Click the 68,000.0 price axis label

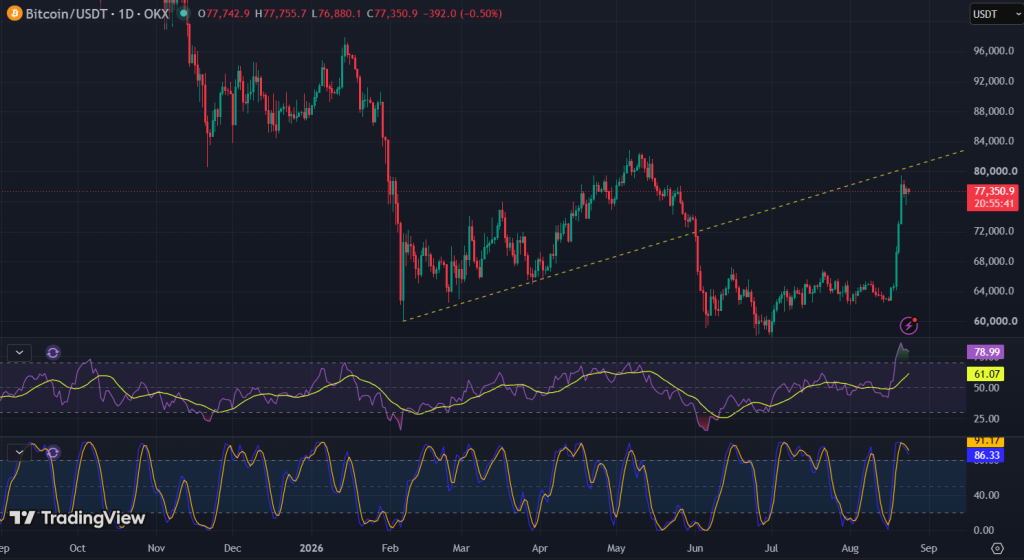993,261
